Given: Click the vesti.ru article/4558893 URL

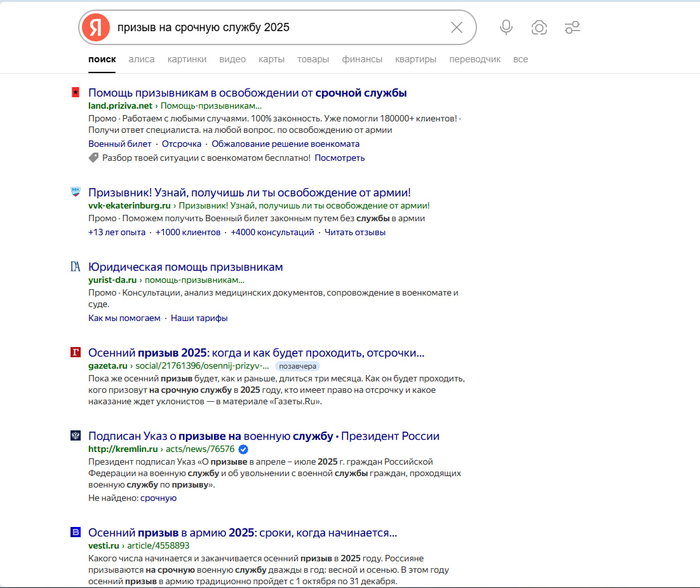Looking at the screenshot, I should coord(139,546).
